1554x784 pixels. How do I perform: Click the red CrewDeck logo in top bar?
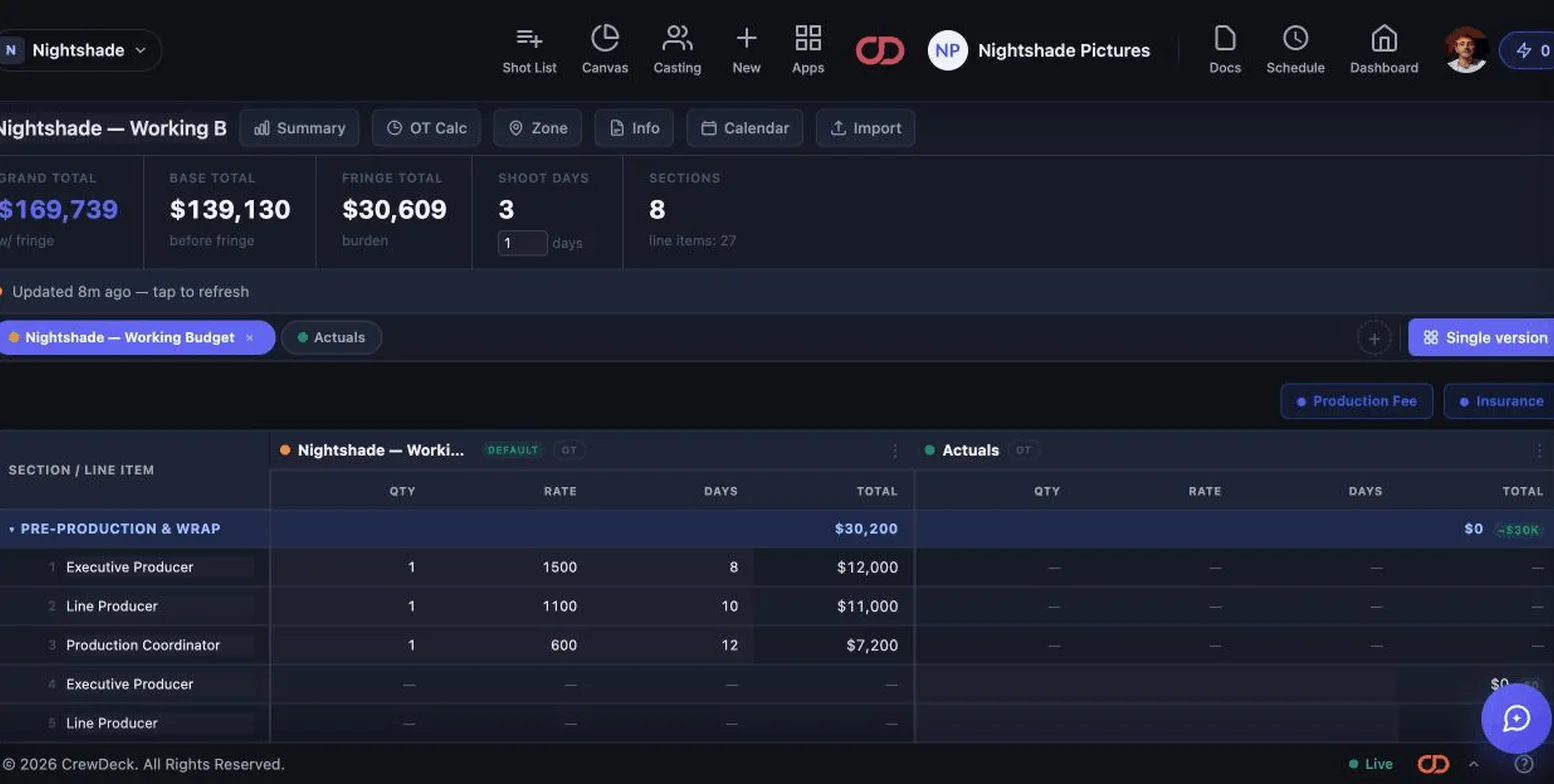click(880, 50)
